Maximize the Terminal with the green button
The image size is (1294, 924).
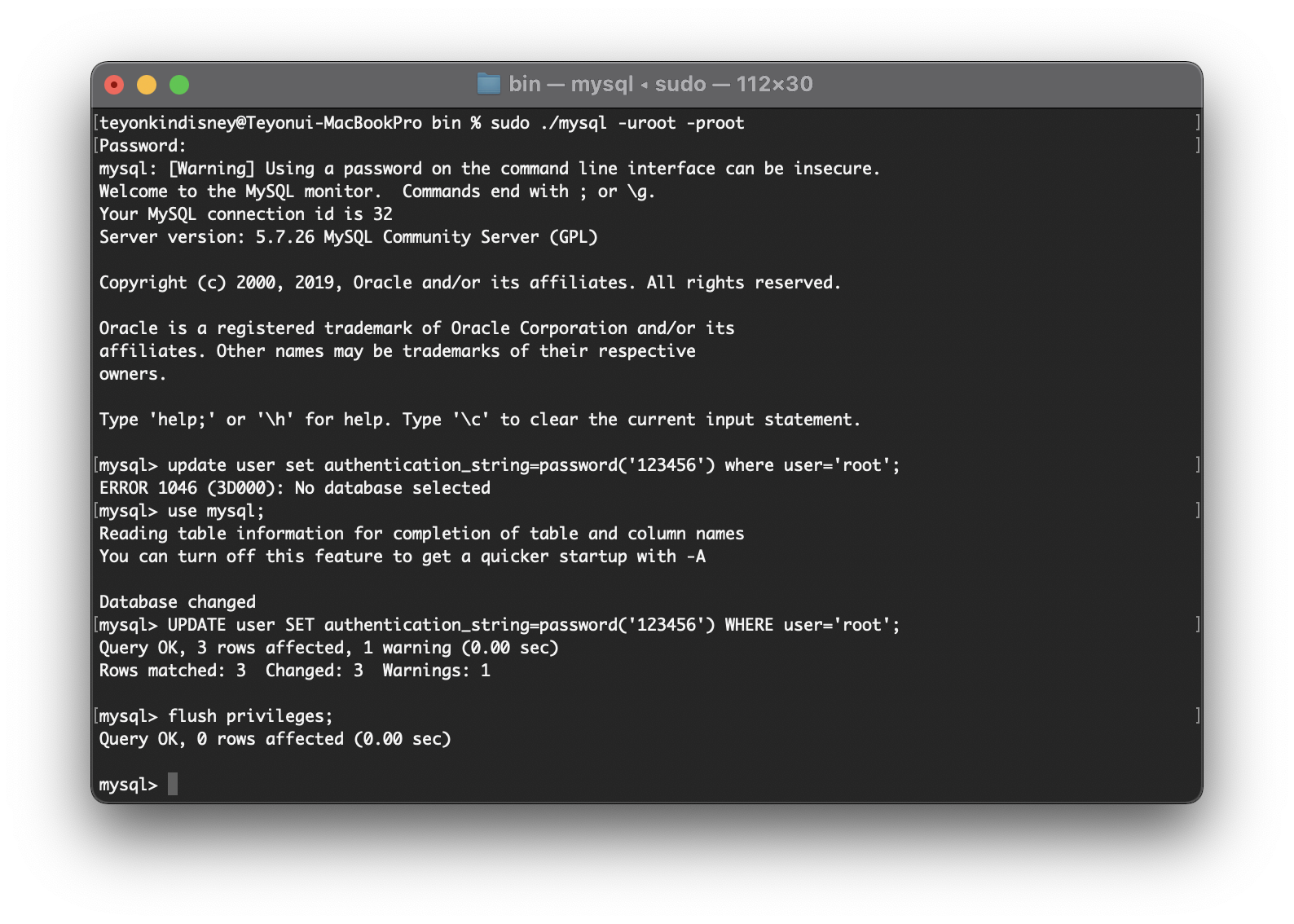click(x=179, y=85)
